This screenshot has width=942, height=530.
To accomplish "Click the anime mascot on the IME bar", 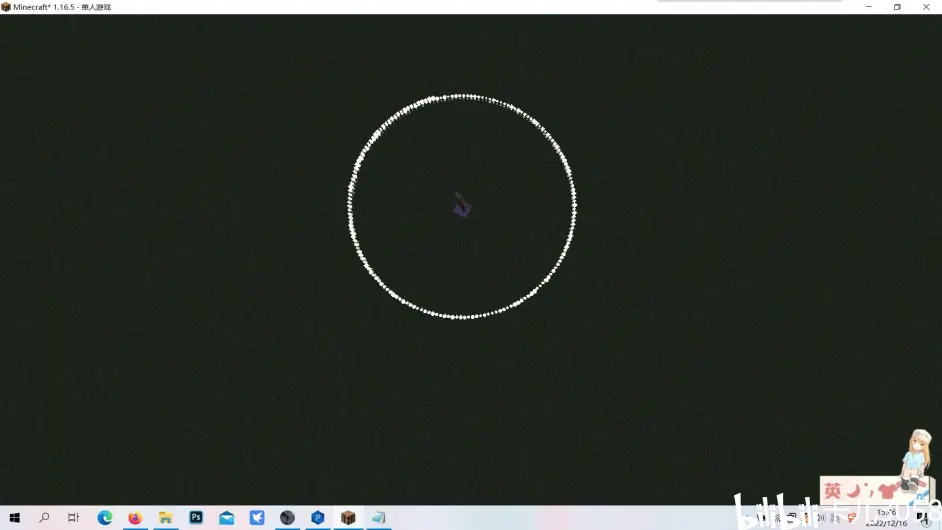I will (x=917, y=458).
